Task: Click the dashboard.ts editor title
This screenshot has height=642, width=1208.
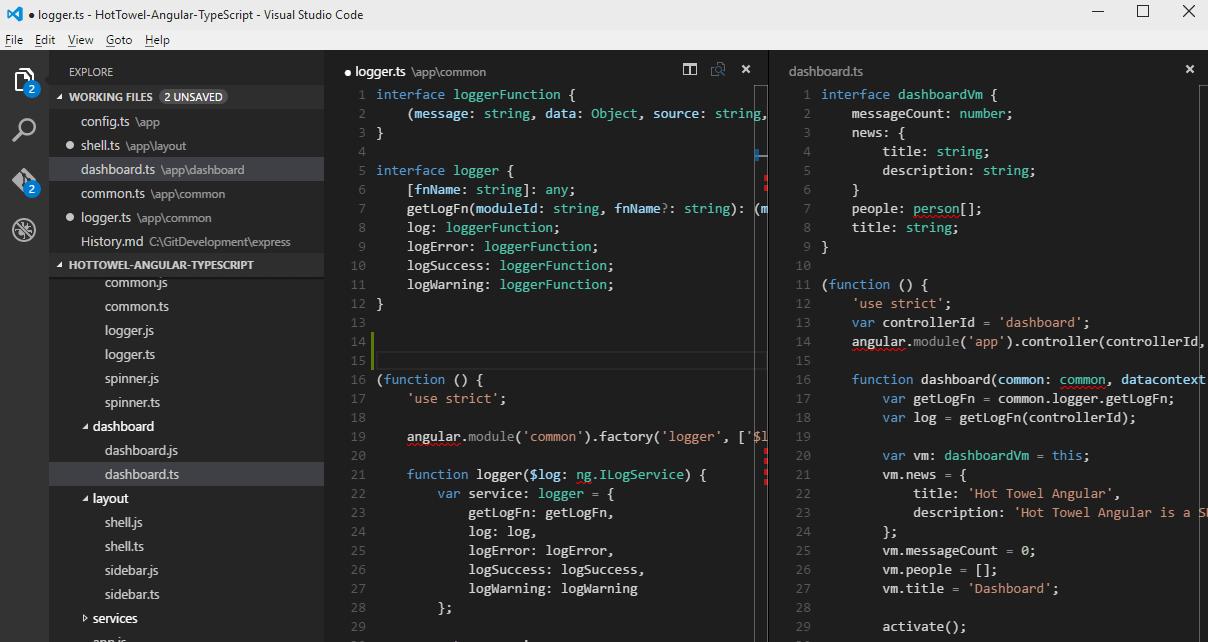Action: (826, 72)
